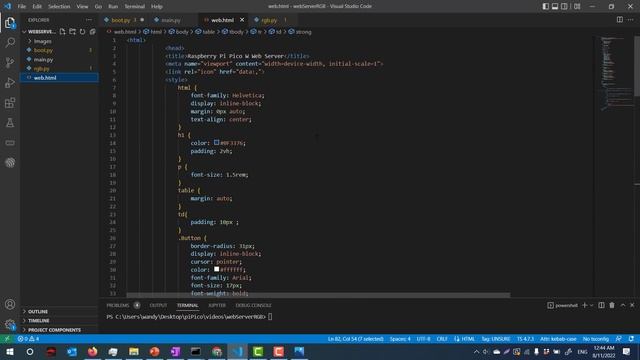Split the editor to the right
This screenshot has width=640, height=360.
coord(620,20)
